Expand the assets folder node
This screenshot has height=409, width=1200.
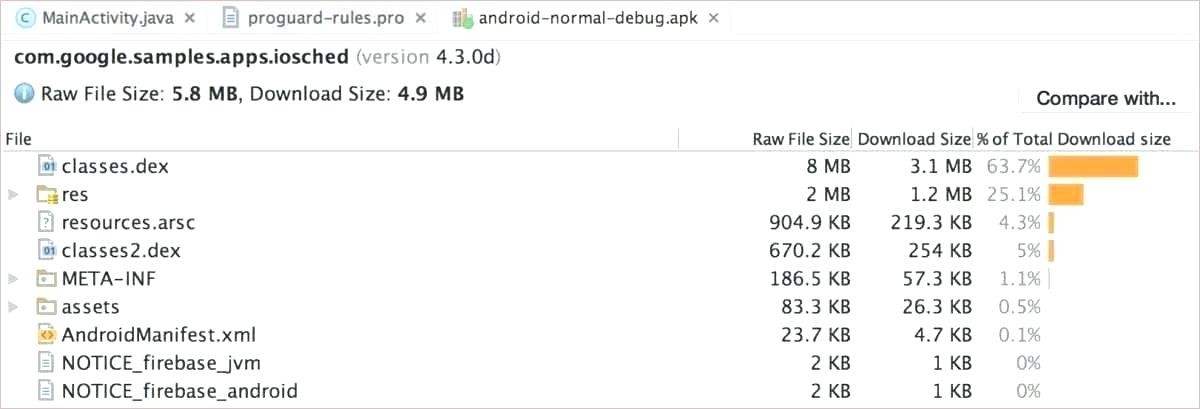coord(14,306)
